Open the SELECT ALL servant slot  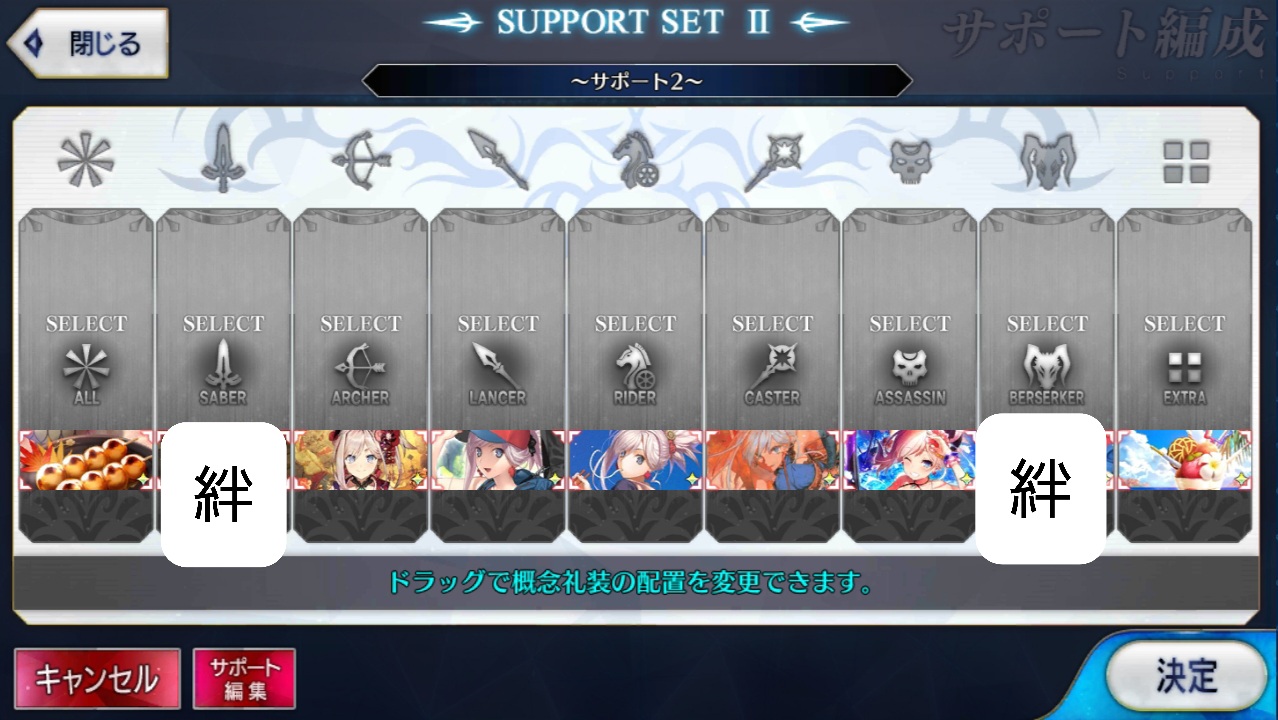86,320
